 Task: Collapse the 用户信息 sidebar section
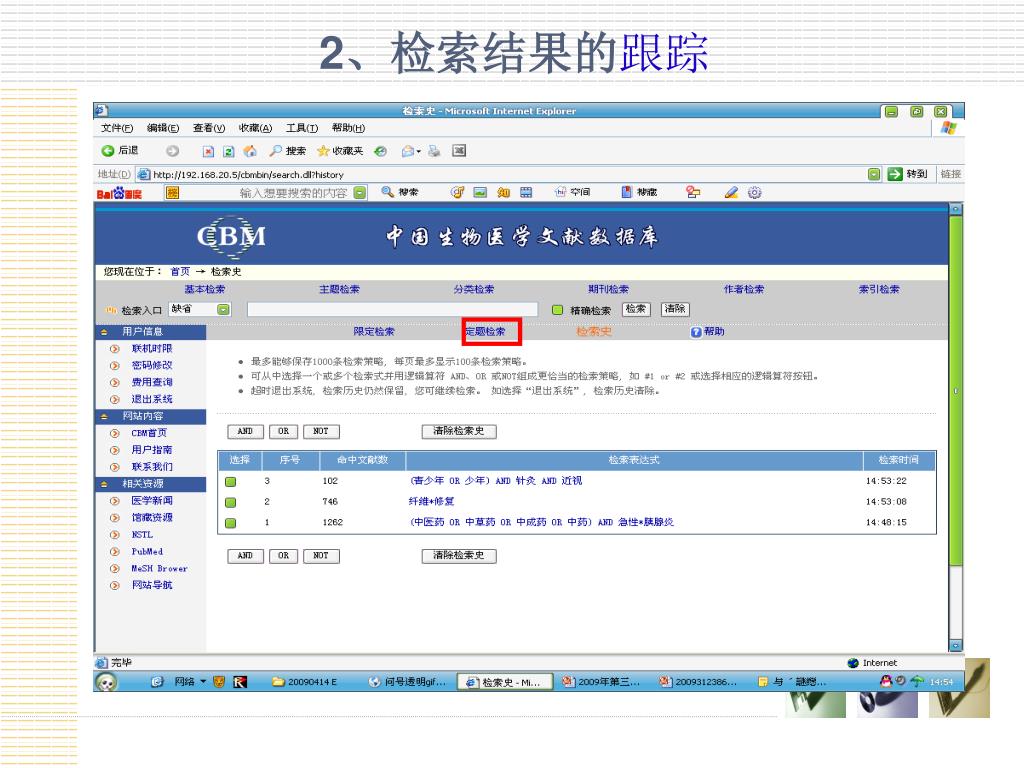[104, 332]
